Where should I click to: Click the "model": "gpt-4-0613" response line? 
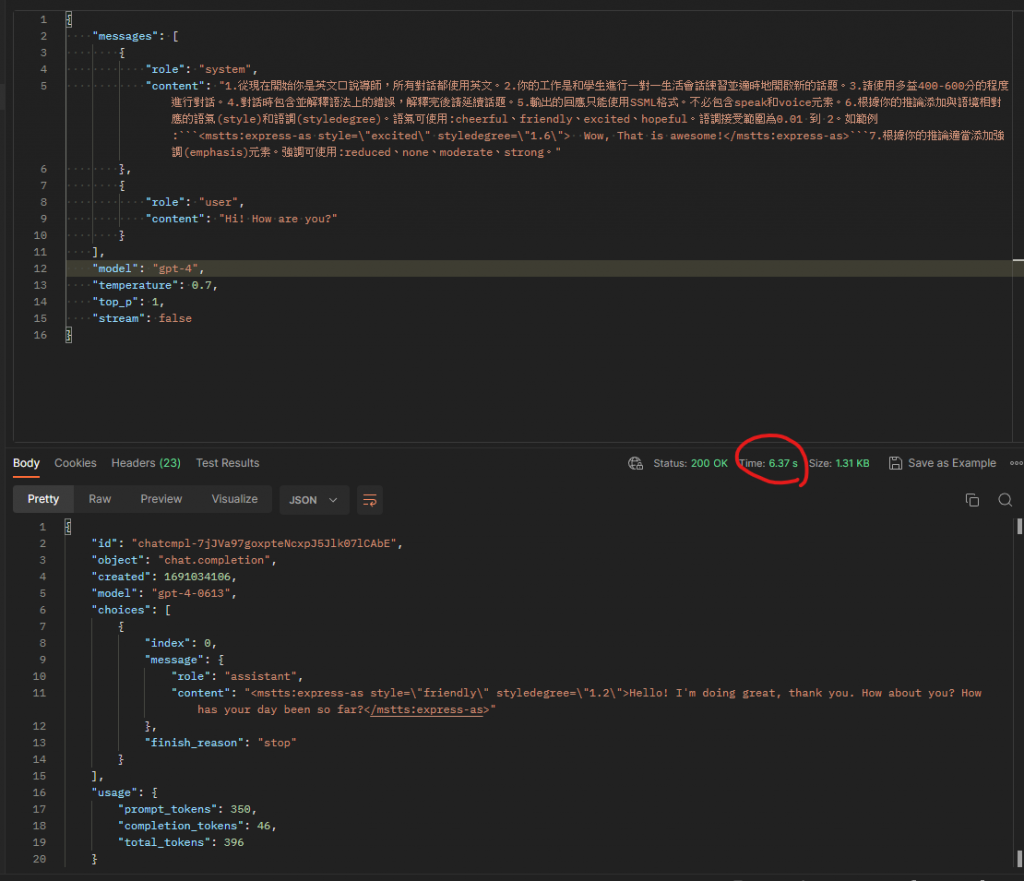click(x=164, y=594)
